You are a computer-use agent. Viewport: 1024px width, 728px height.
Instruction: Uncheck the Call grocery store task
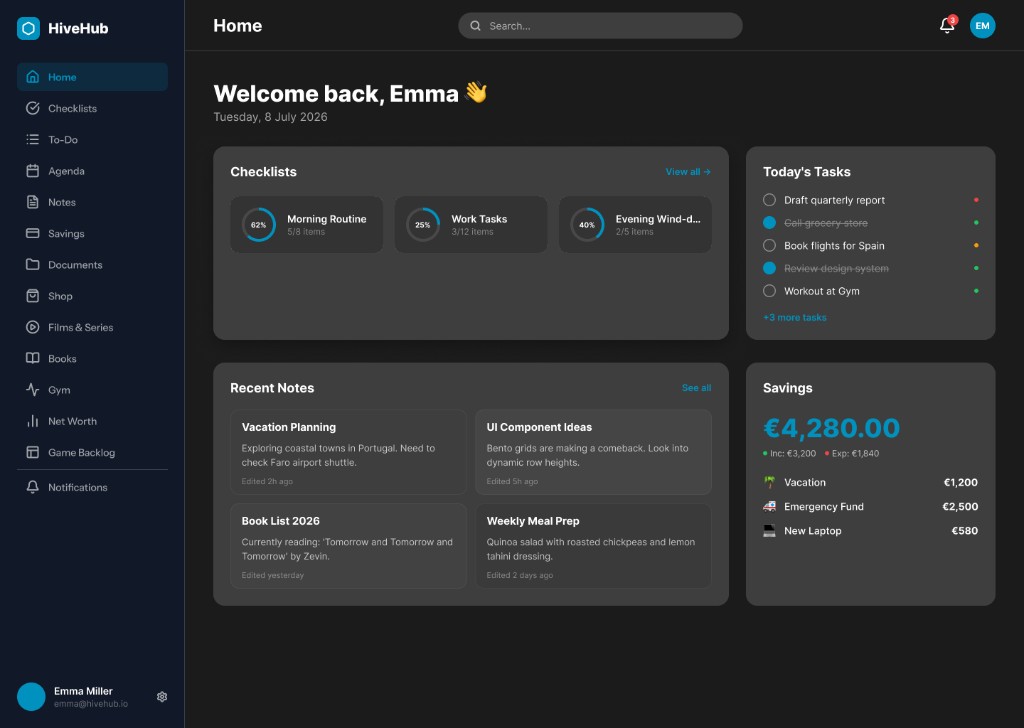click(x=769, y=223)
